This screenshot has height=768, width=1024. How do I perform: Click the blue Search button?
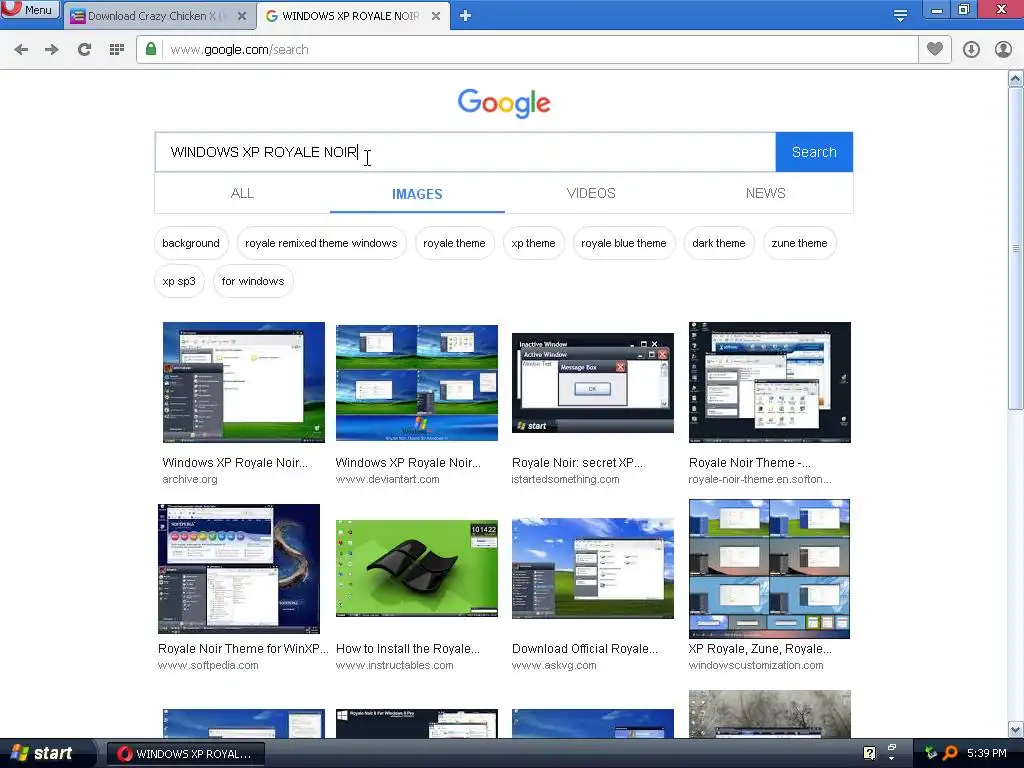tap(814, 152)
